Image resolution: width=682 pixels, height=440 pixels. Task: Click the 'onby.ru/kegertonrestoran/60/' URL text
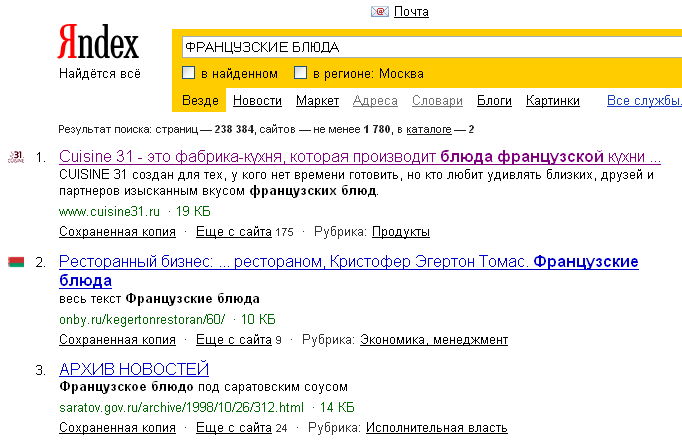click(142, 319)
